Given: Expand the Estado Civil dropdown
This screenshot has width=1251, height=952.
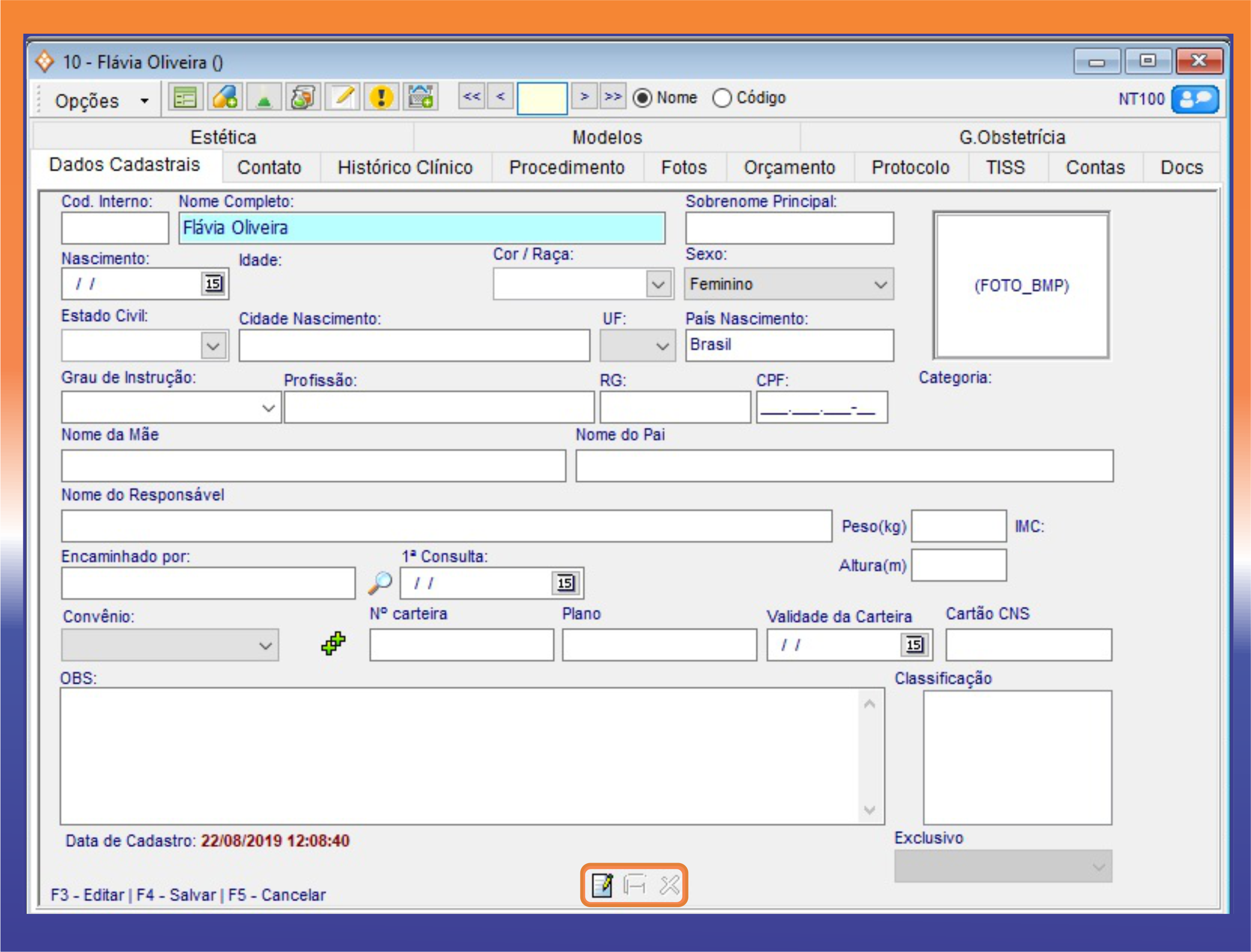Looking at the screenshot, I should click(213, 346).
